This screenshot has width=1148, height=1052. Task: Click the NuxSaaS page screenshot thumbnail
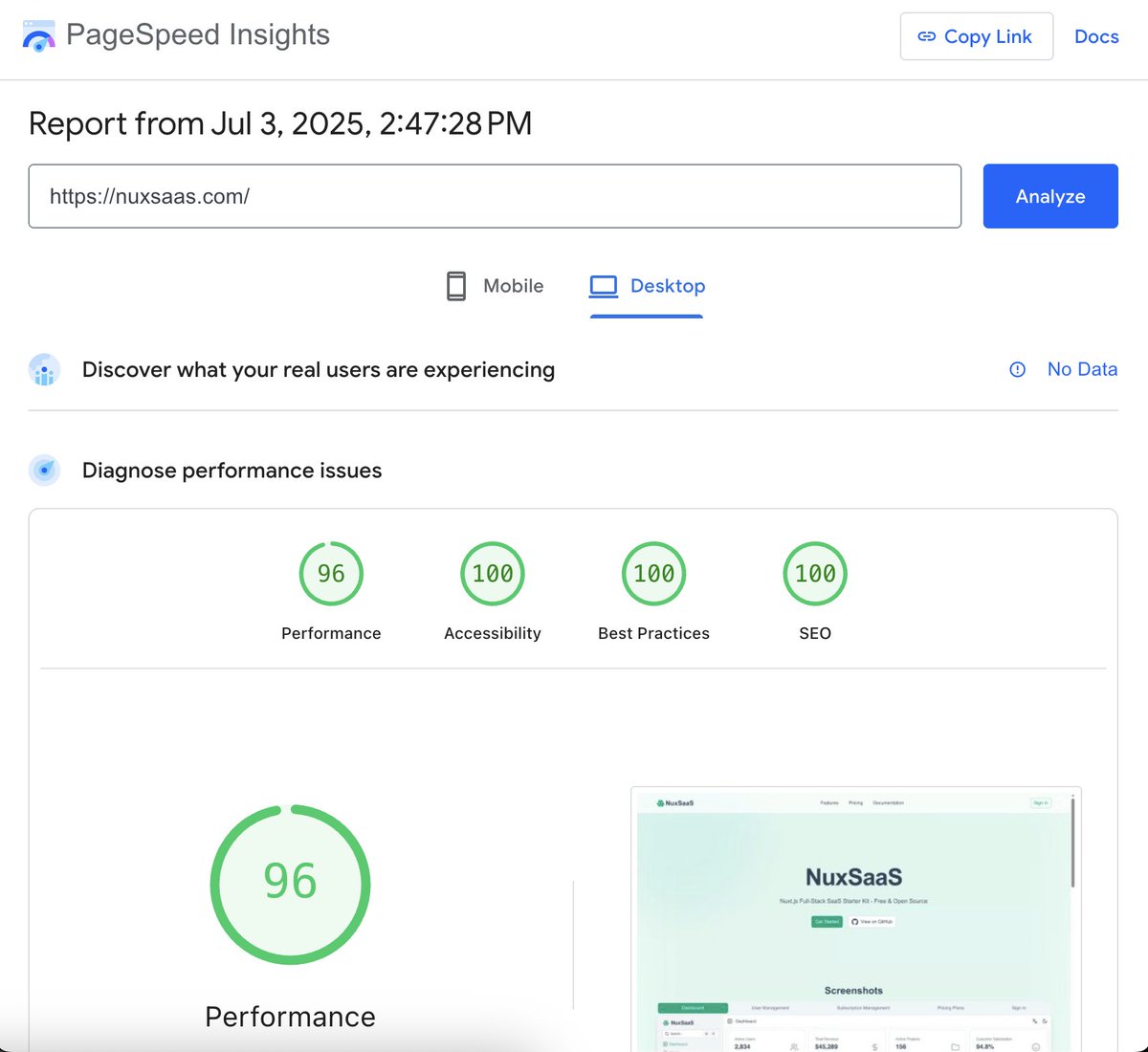[855, 919]
